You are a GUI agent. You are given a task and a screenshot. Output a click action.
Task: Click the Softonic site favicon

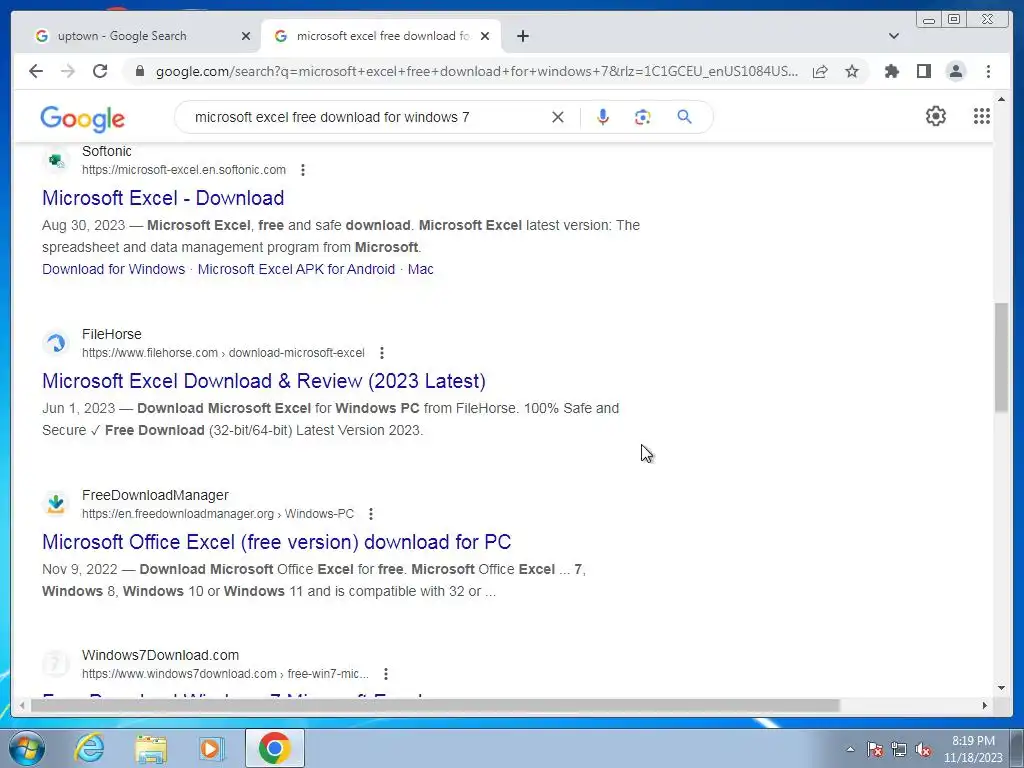(x=56, y=160)
